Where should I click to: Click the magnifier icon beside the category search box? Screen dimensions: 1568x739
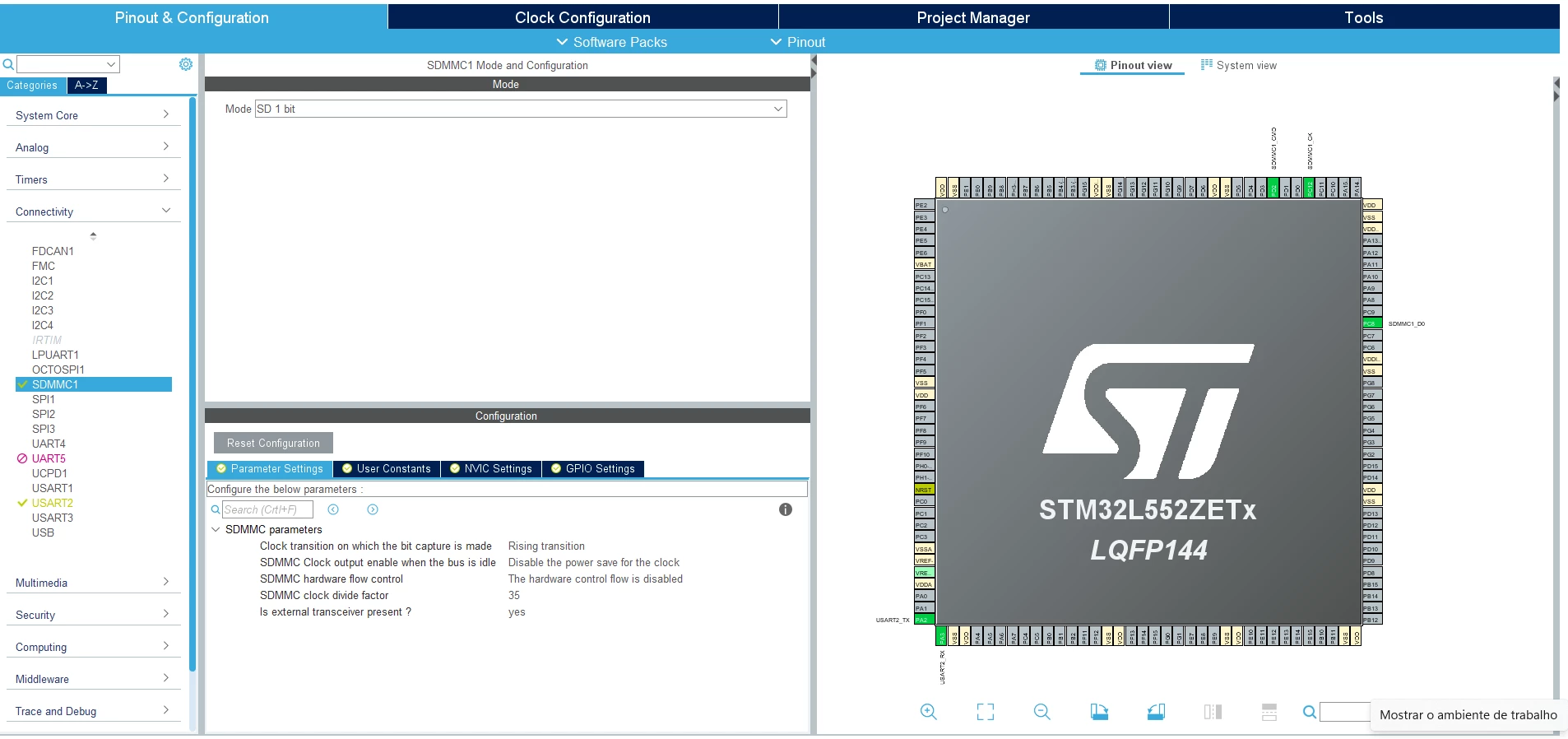8,64
